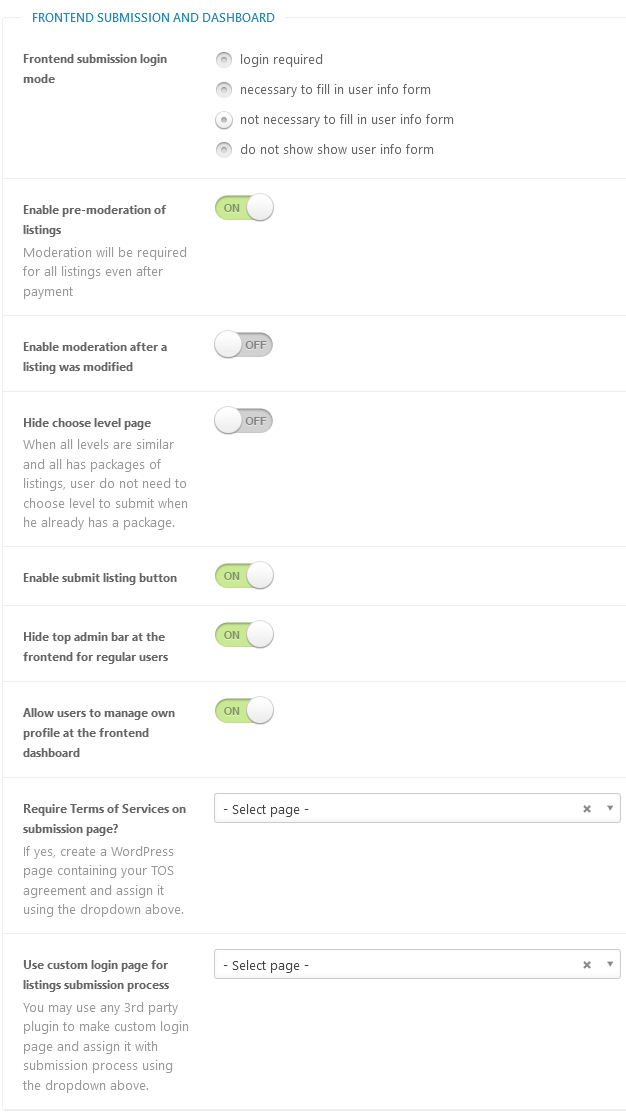Switch off Hide top admin bar toggle

pyautogui.click(x=244, y=635)
